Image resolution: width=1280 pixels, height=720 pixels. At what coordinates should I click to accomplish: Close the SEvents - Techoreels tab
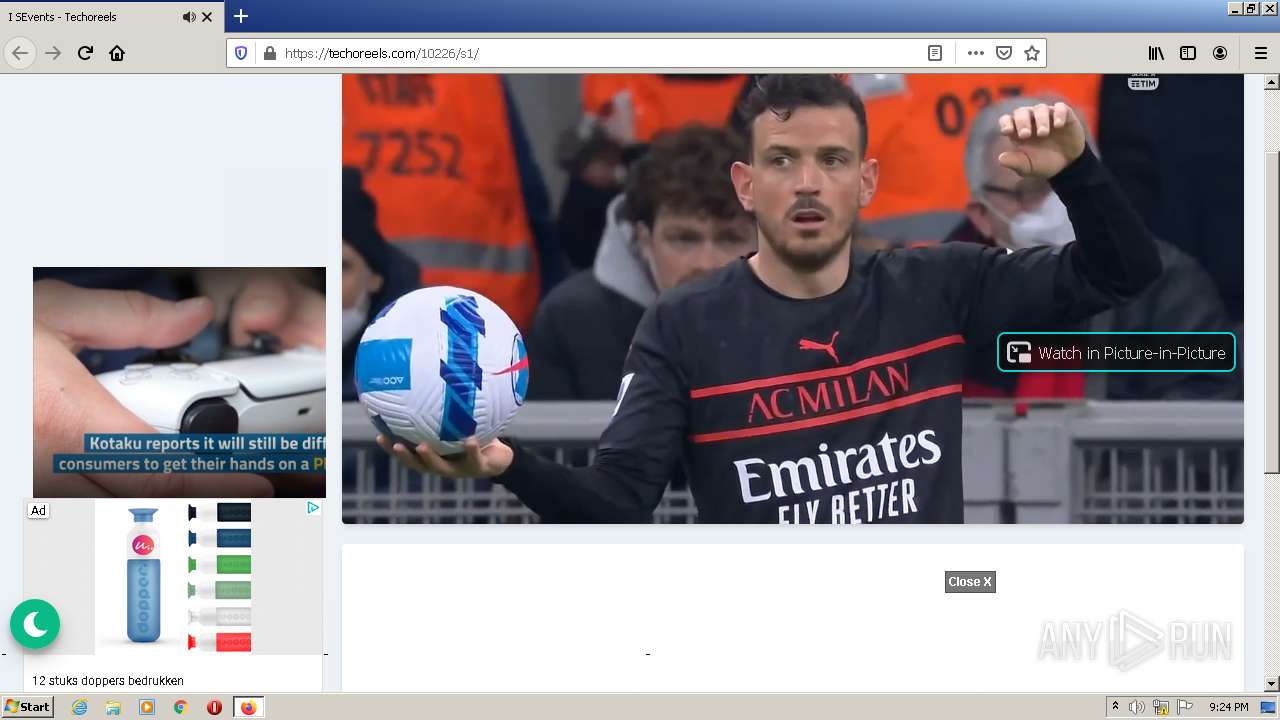point(207,17)
